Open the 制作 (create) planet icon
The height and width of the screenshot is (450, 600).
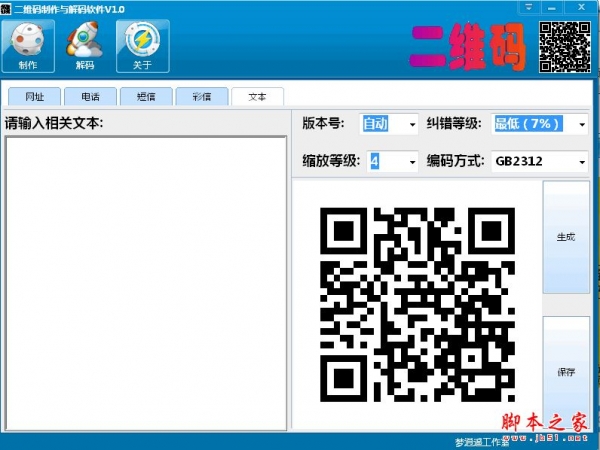[28, 46]
